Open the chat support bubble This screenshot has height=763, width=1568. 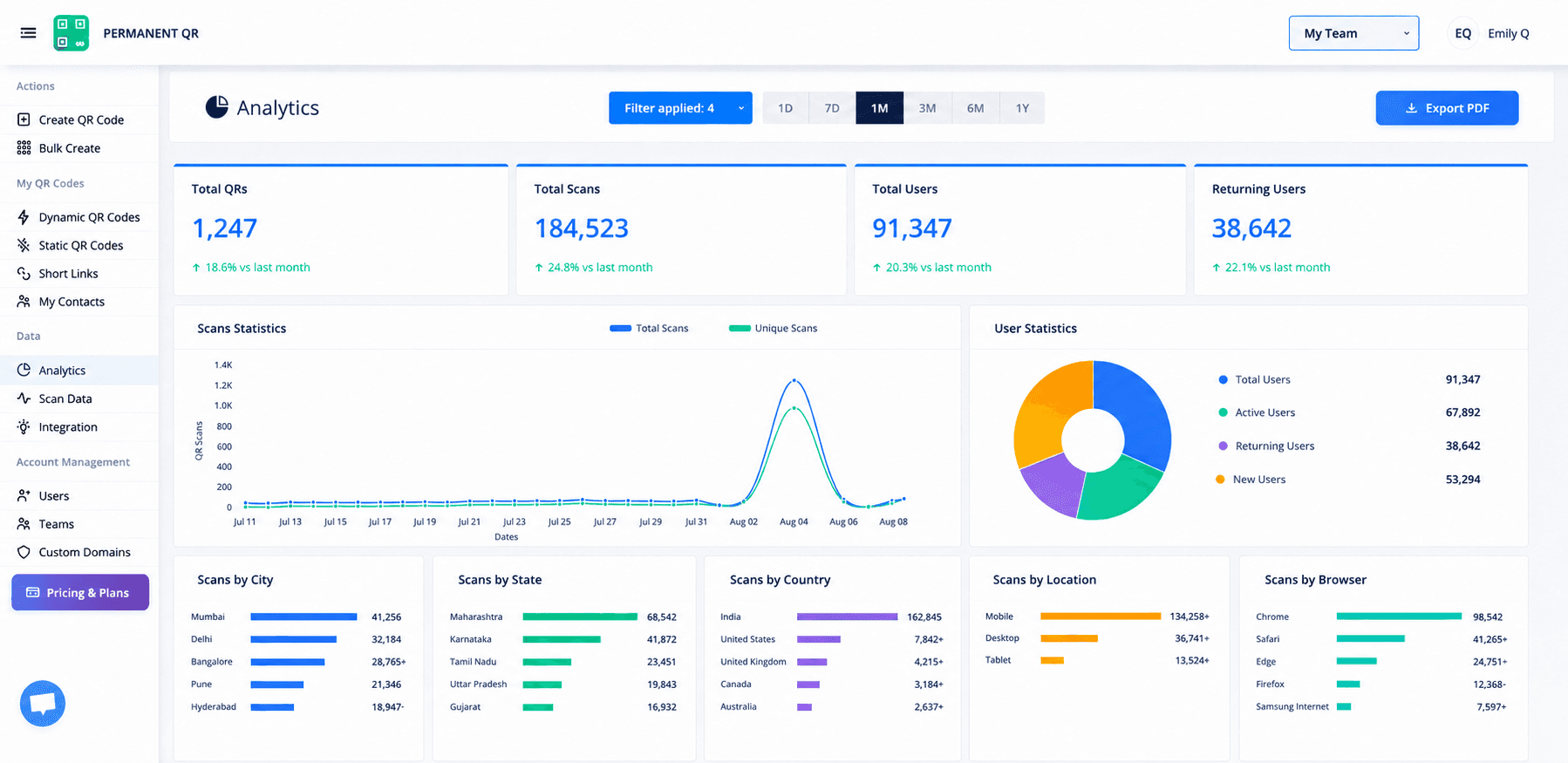point(43,703)
